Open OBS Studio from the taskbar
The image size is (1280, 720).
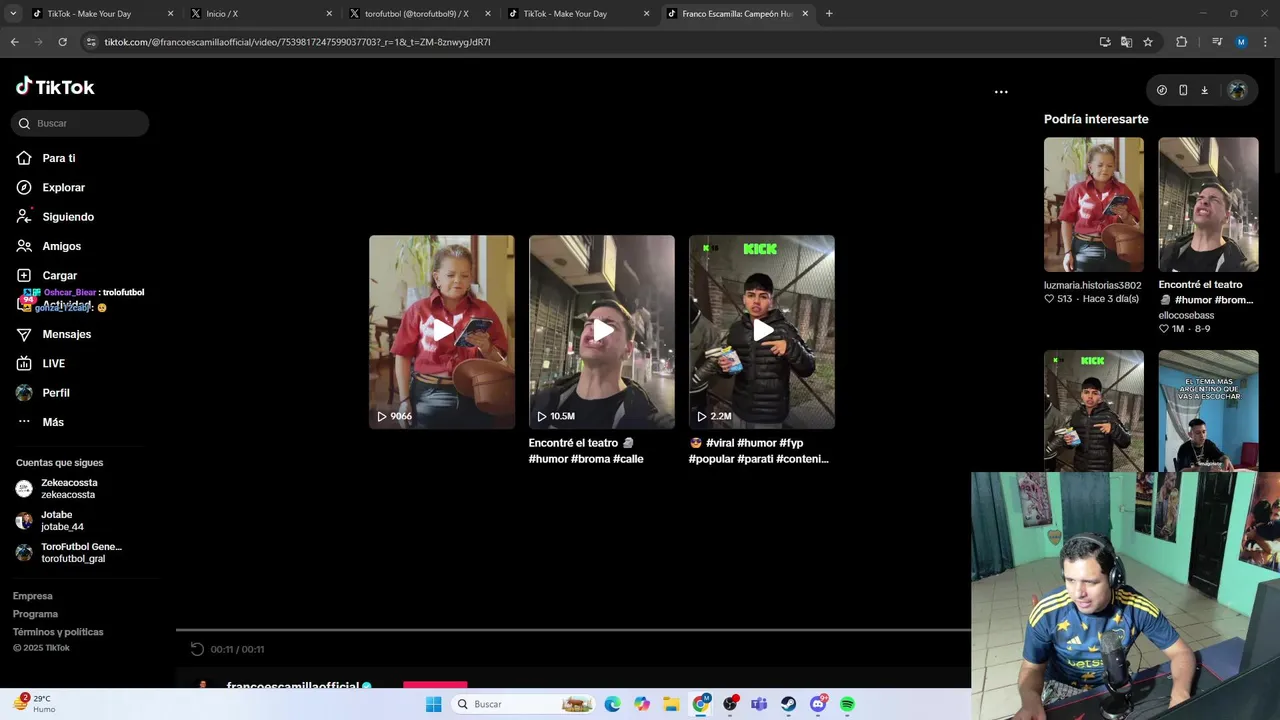coord(730,704)
